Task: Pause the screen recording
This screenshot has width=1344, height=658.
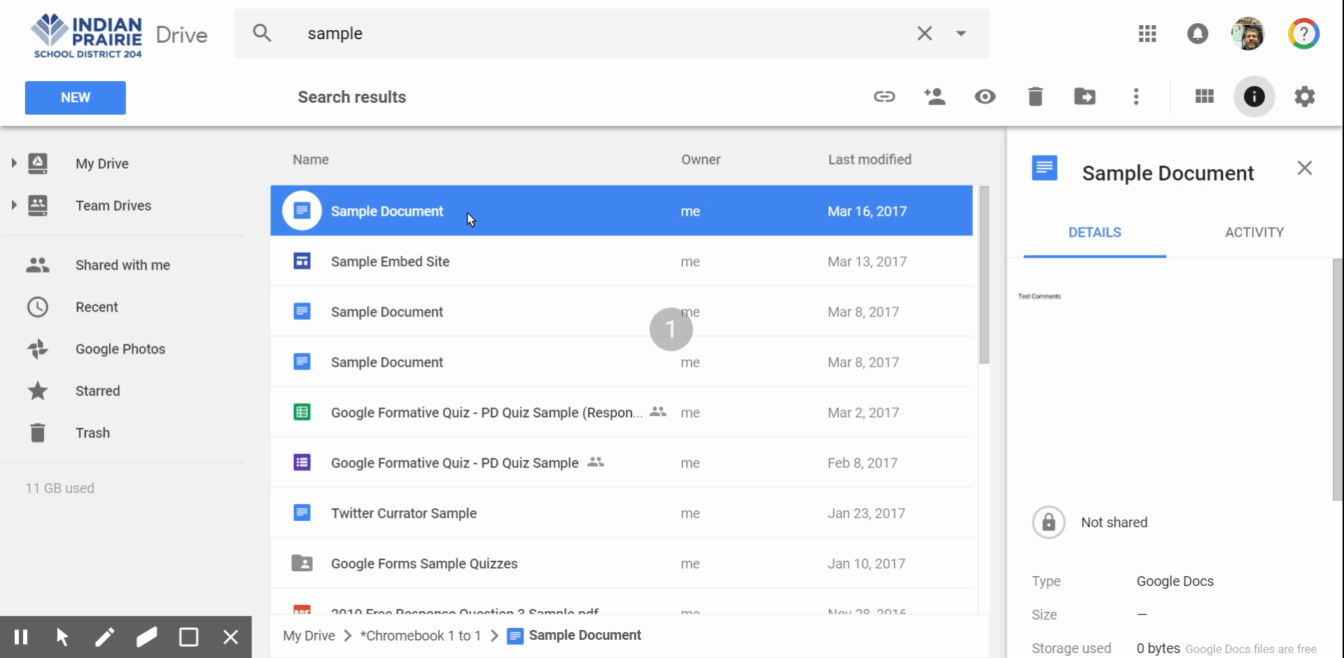Action: (21, 637)
